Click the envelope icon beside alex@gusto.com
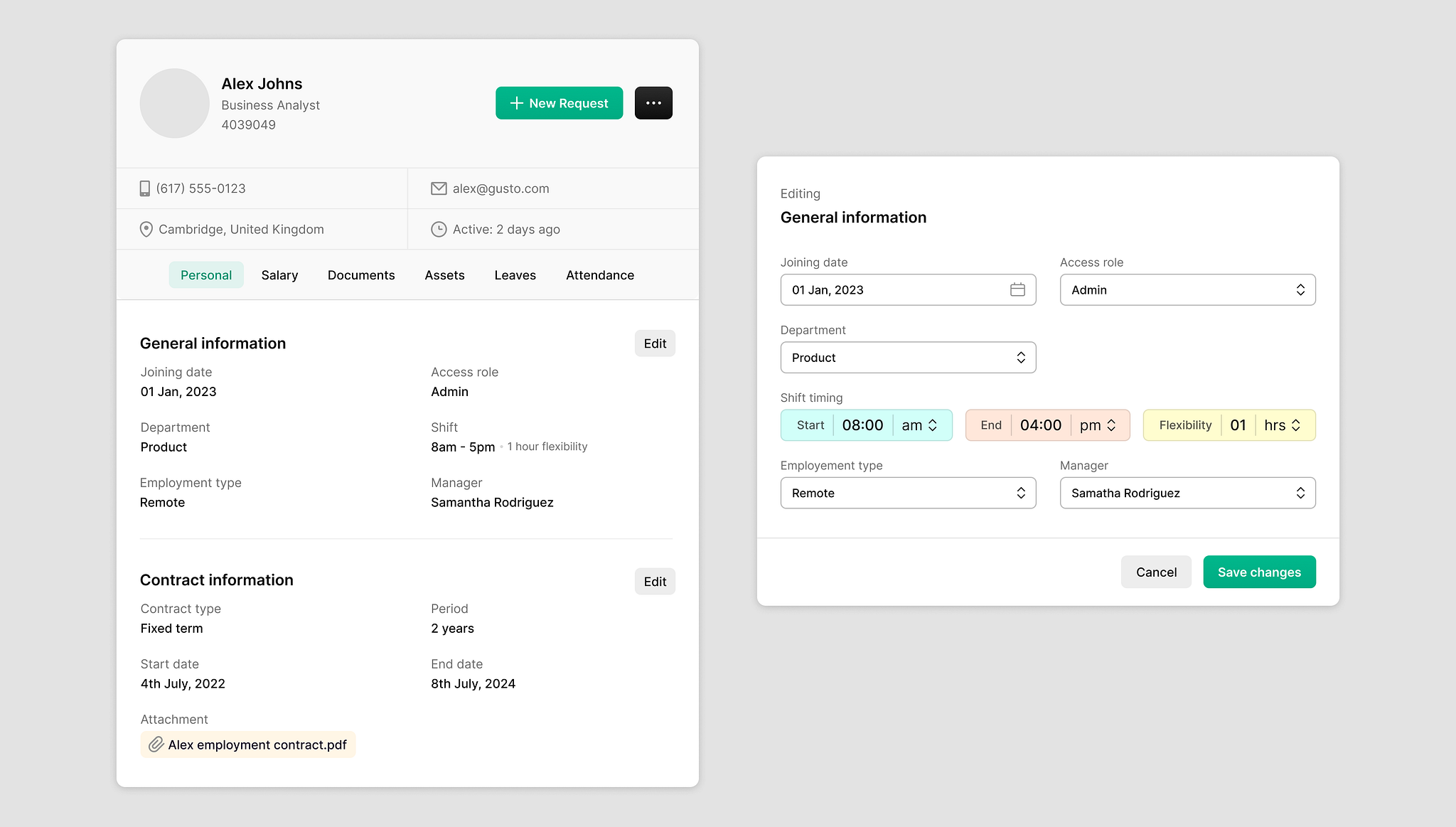 tap(439, 188)
